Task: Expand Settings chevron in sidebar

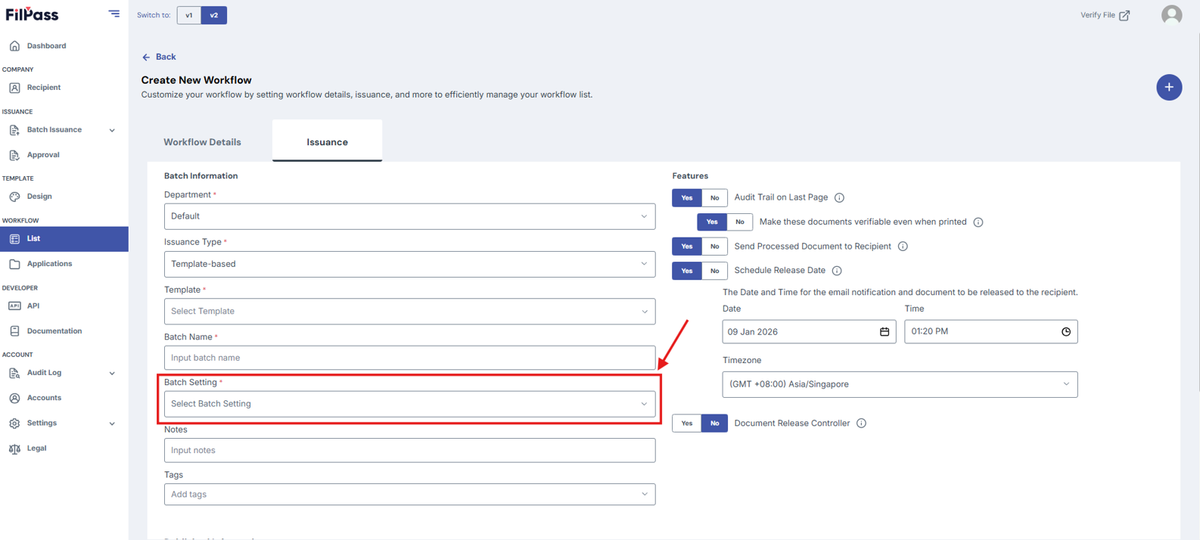Action: click(112, 423)
